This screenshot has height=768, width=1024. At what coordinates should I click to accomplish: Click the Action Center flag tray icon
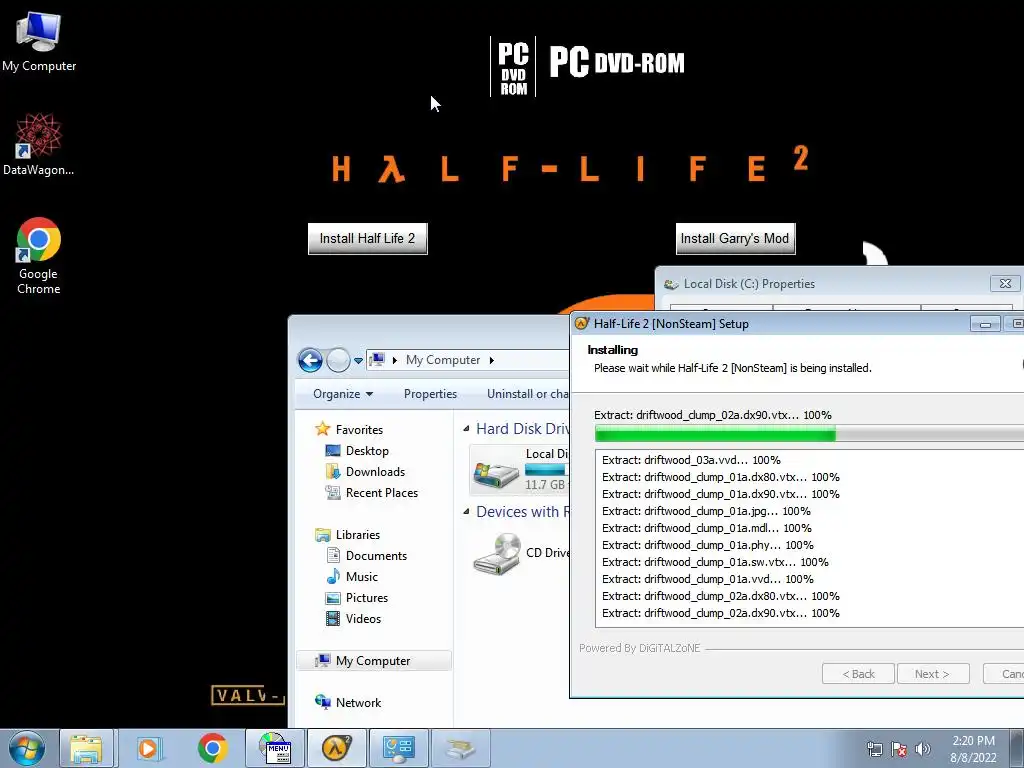click(899, 749)
